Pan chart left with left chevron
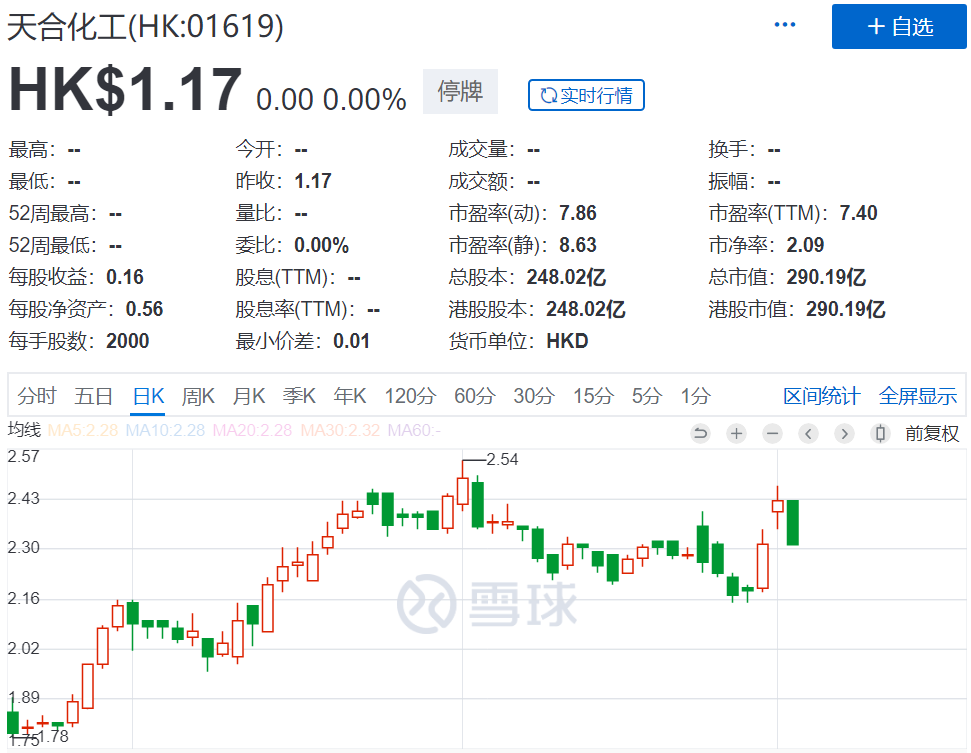971x753 pixels. click(808, 433)
